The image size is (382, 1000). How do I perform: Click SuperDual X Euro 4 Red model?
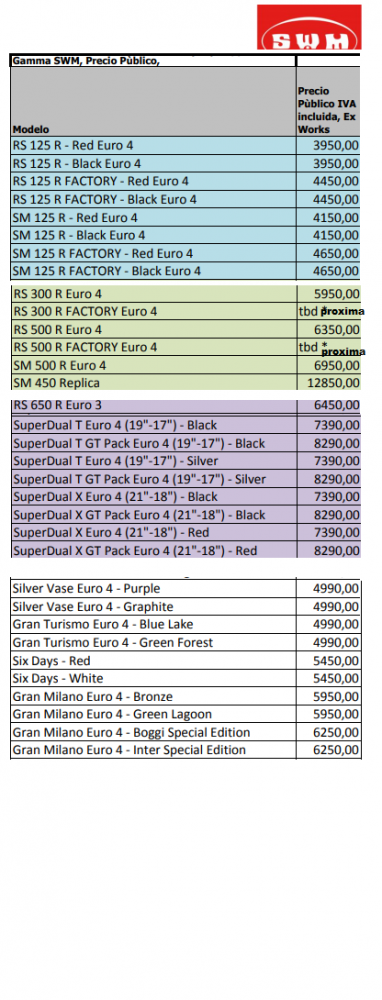pyautogui.click(x=111, y=533)
